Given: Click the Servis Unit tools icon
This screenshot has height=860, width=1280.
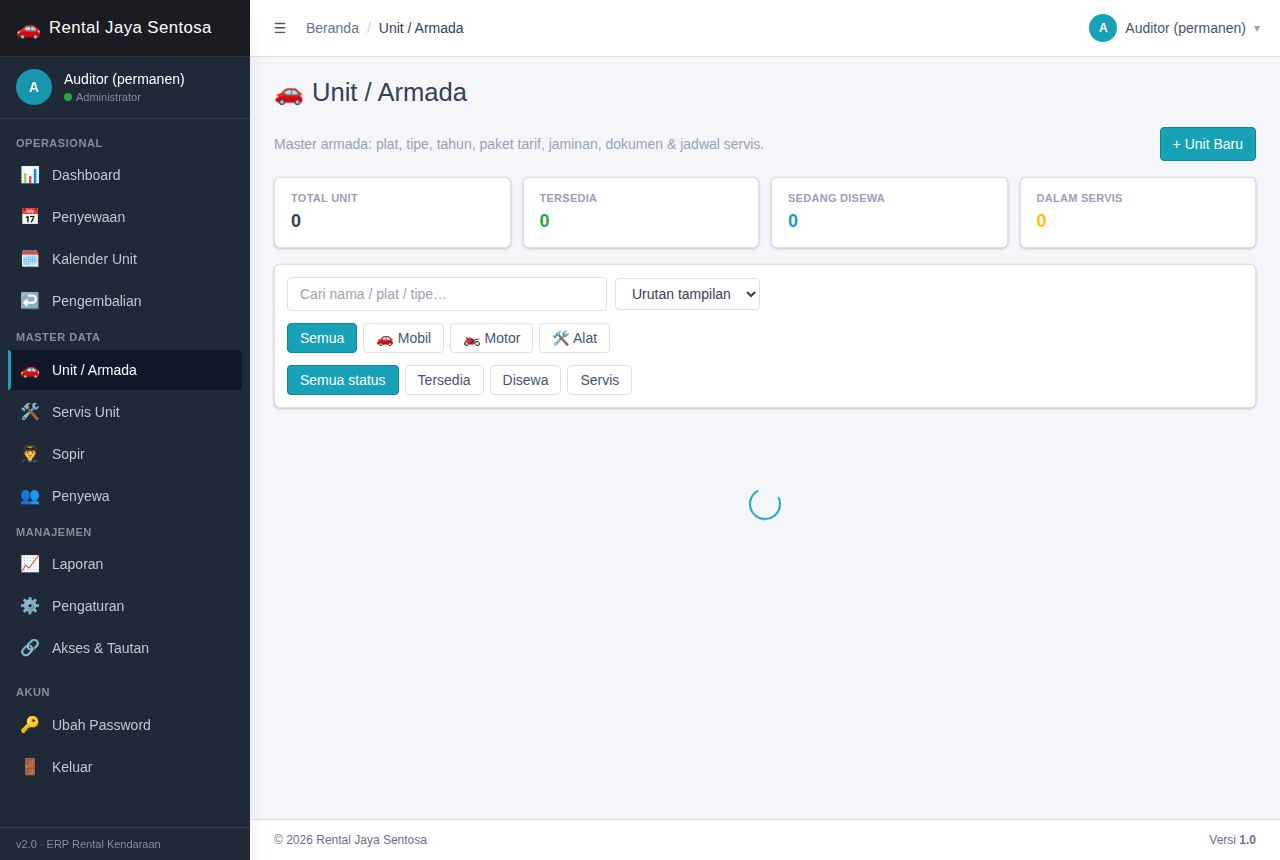Looking at the screenshot, I should 30,412.
